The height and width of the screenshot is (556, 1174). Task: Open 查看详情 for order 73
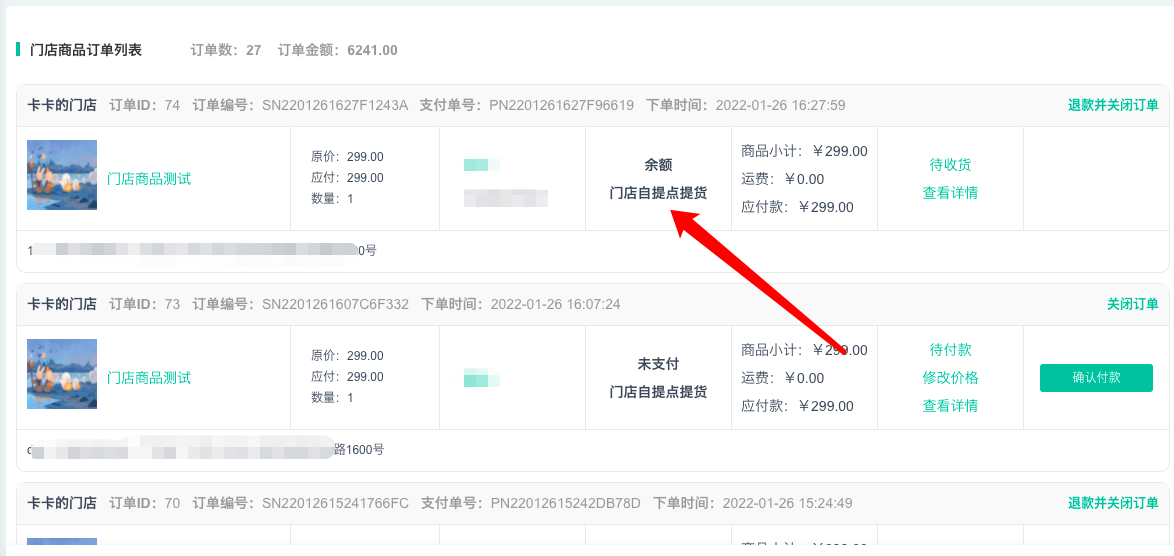point(949,406)
